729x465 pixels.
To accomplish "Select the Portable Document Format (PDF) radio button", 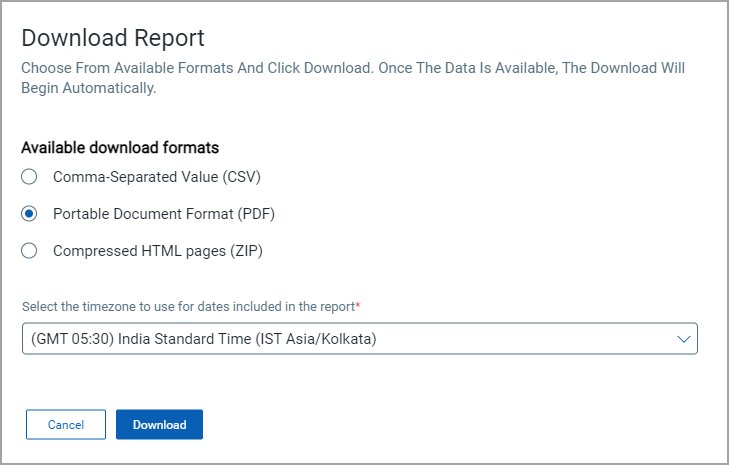I will pyautogui.click(x=29, y=214).
